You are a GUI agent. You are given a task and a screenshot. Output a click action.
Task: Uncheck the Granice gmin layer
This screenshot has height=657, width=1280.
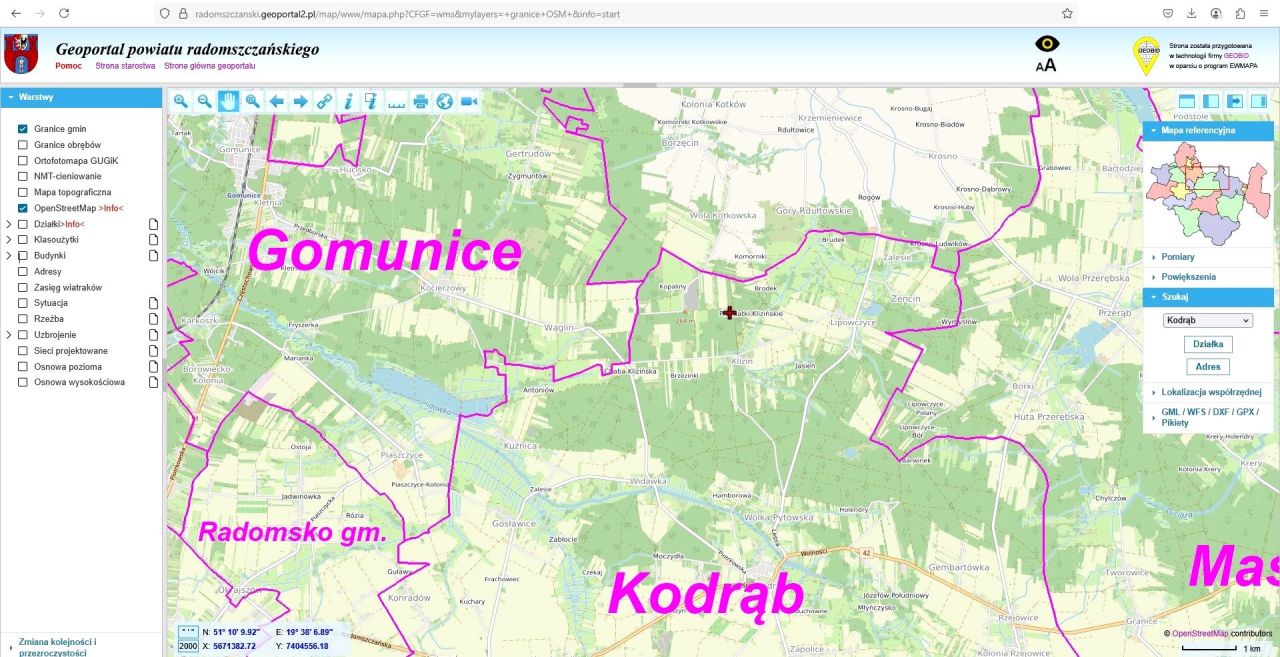coord(23,129)
